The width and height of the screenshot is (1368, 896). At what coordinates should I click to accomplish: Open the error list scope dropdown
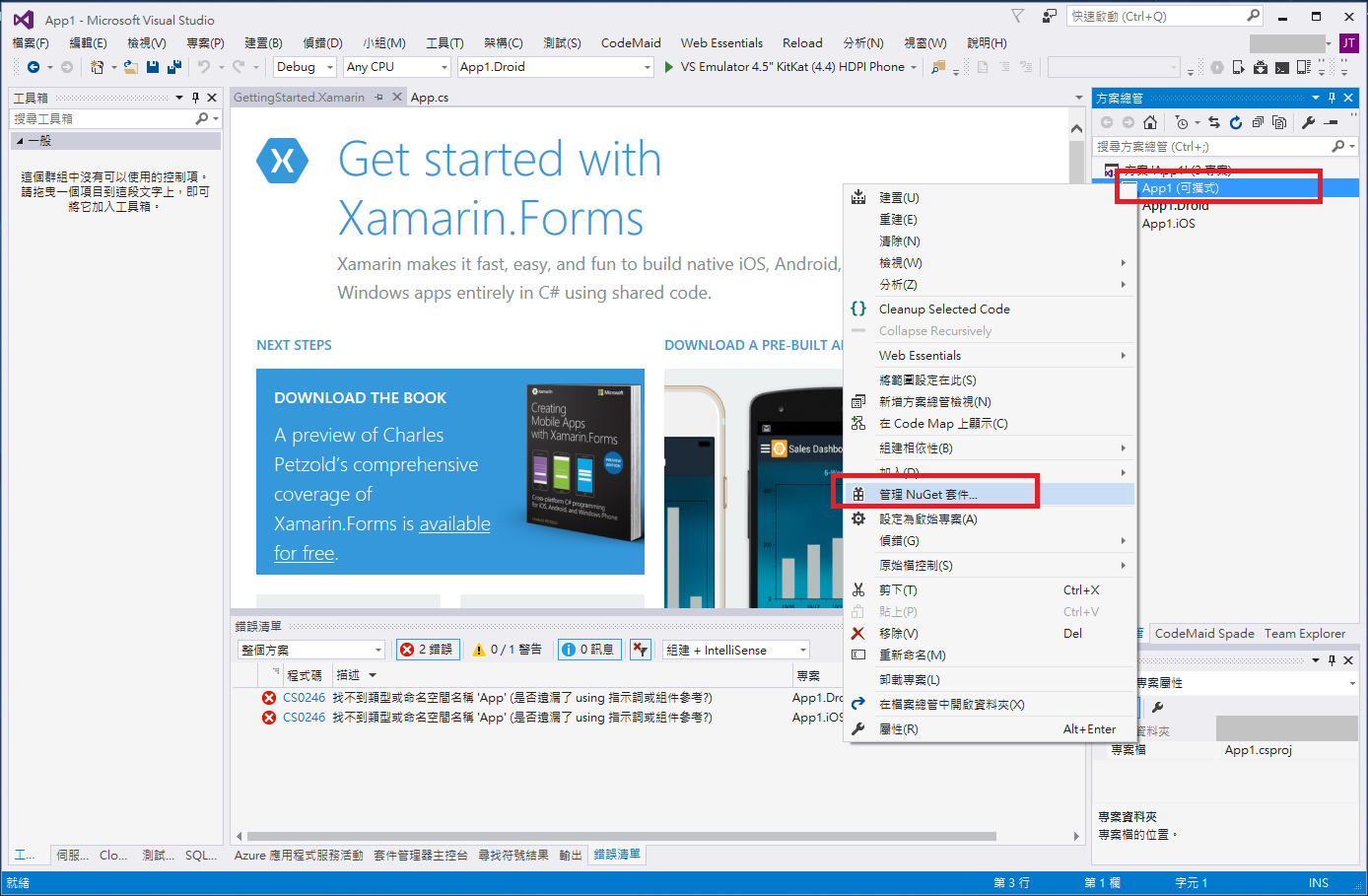(x=311, y=650)
